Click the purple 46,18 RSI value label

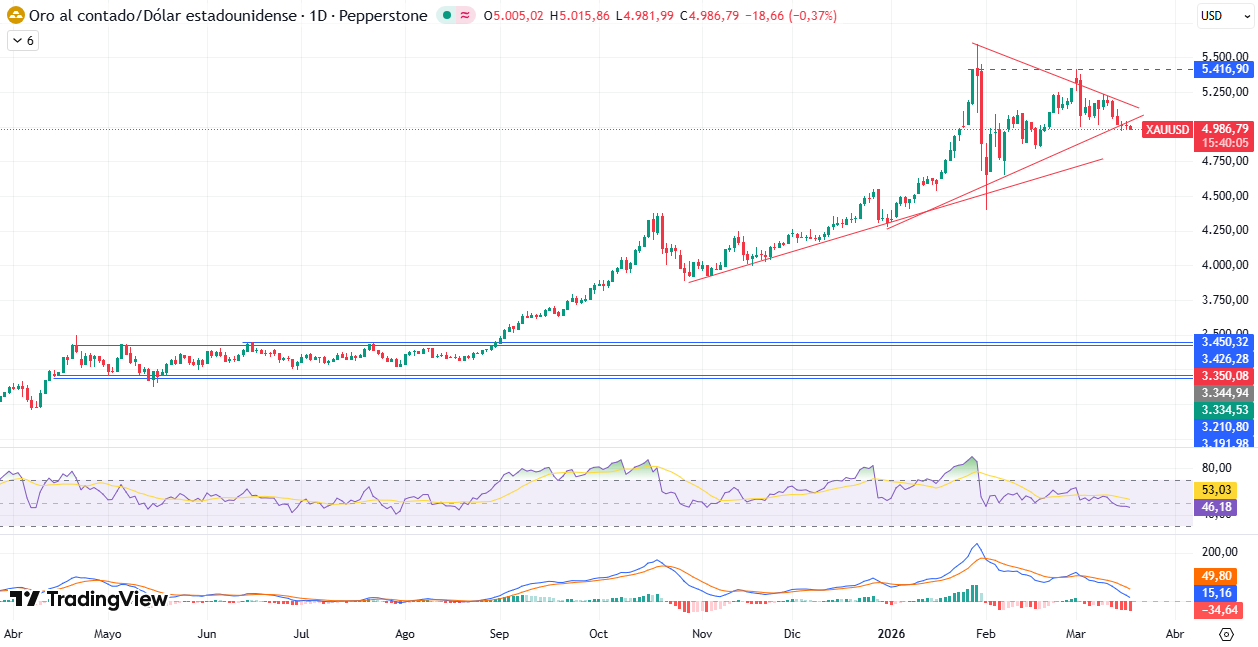(1214, 508)
